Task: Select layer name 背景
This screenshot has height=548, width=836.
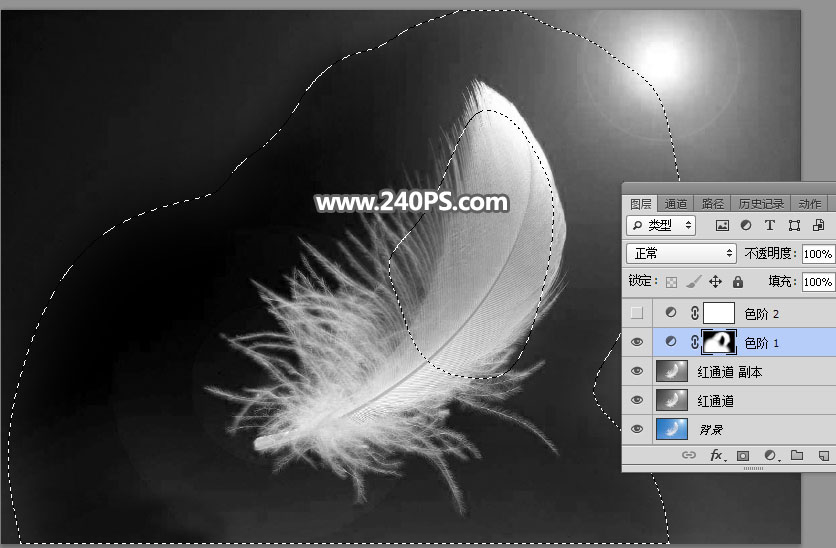Action: 711,430
